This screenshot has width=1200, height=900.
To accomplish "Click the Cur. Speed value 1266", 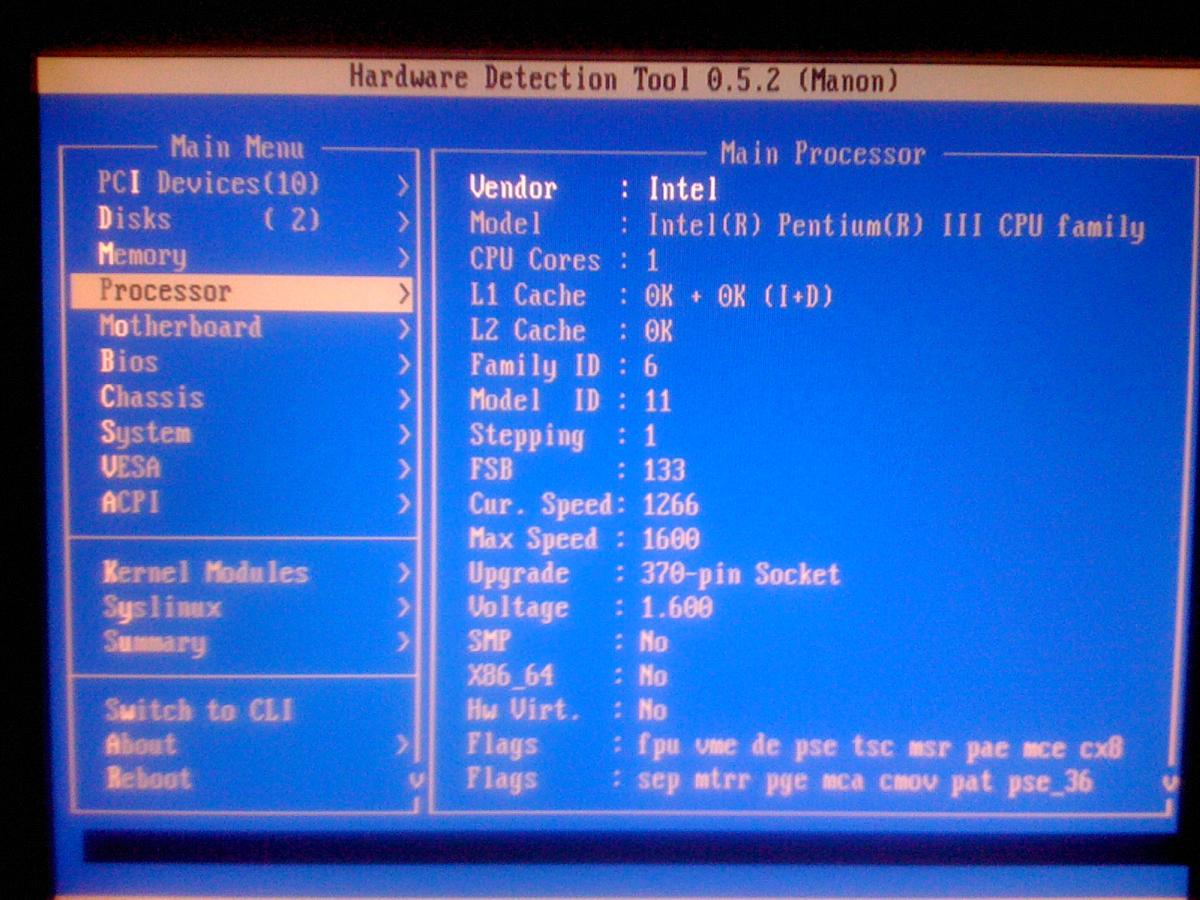I will 671,504.
